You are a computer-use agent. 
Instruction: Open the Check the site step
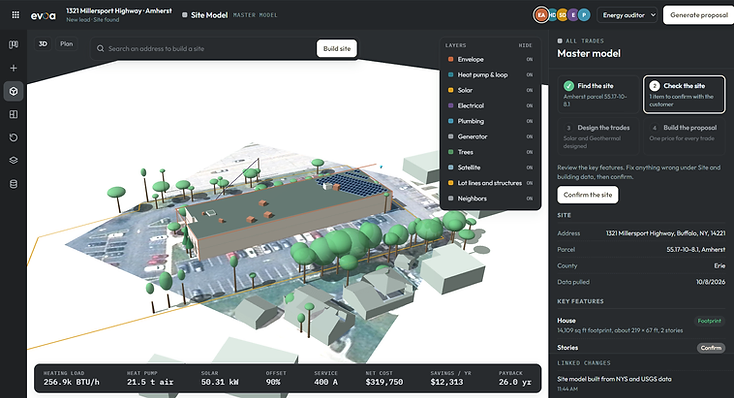click(x=684, y=94)
